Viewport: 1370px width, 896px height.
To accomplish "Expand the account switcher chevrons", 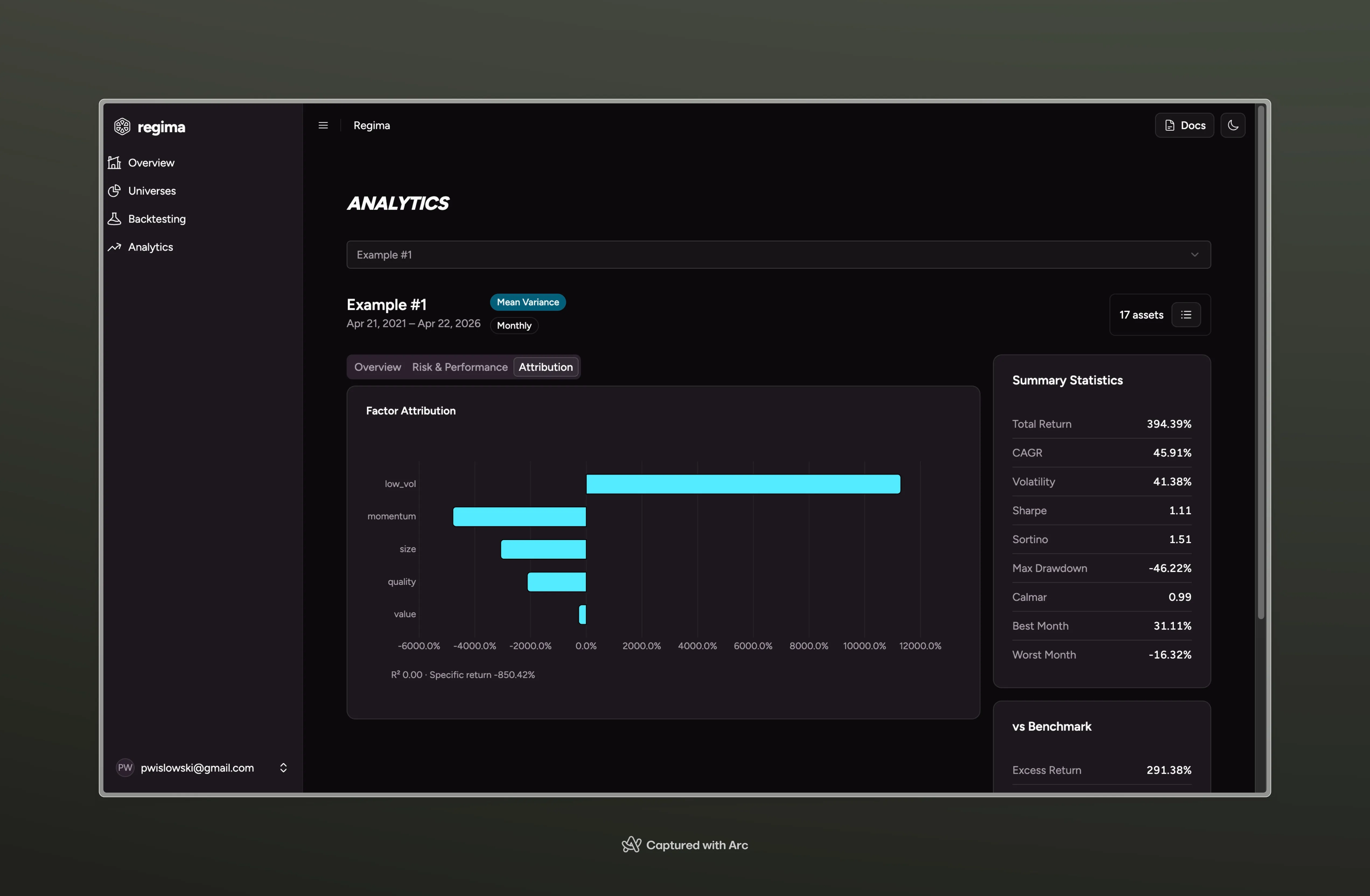I will pyautogui.click(x=283, y=768).
